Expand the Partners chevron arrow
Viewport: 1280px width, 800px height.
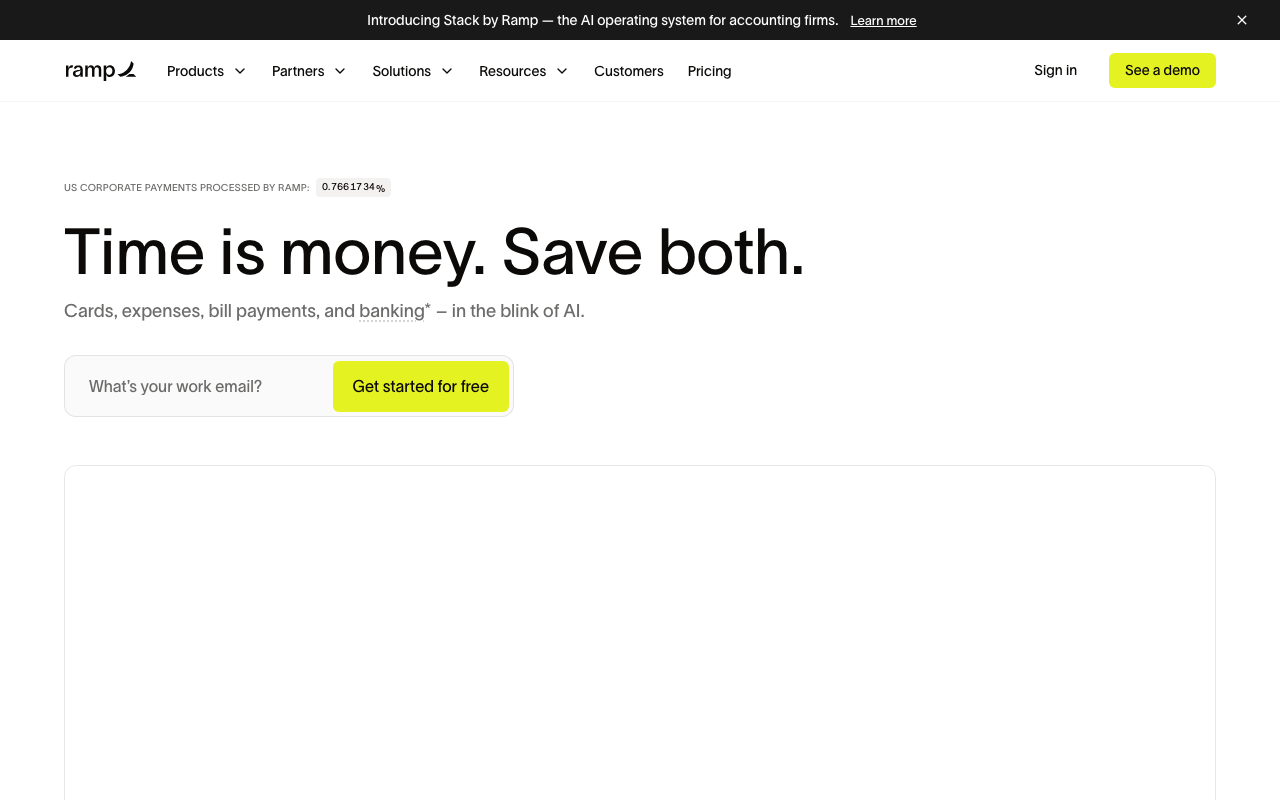(x=340, y=71)
